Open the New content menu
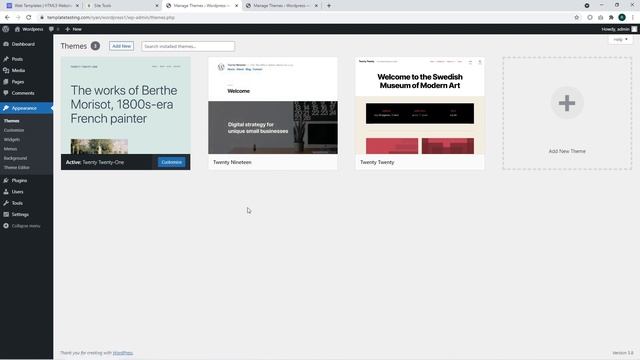Viewport: 640px width, 360px height. tap(73, 29)
